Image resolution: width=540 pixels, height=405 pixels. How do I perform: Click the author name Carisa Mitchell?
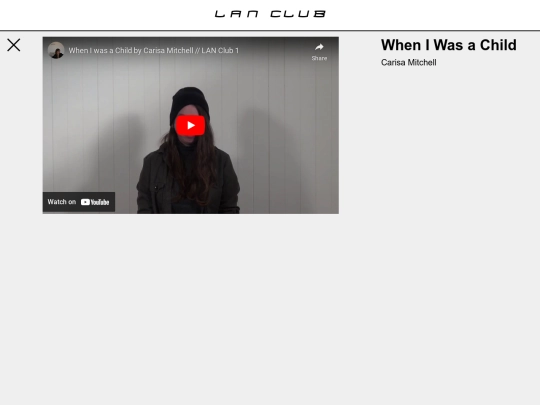pyautogui.click(x=408, y=62)
